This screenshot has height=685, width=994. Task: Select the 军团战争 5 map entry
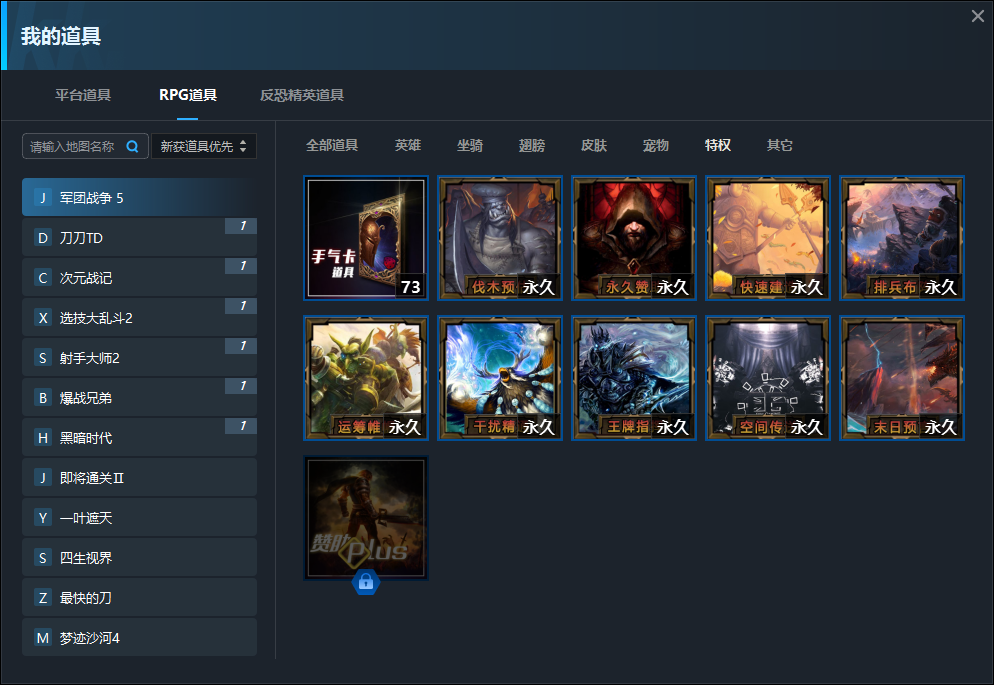139,198
